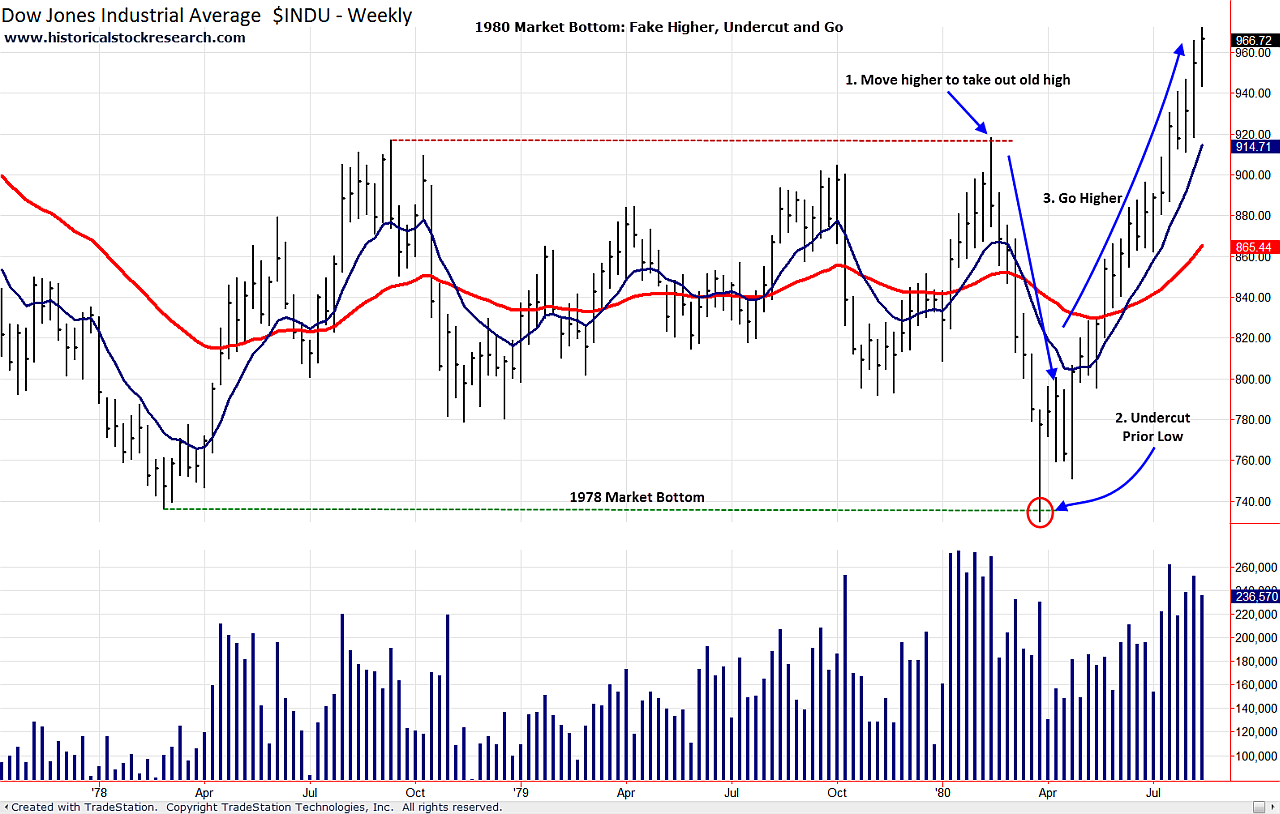Click the 800.00 price axis label
Image resolution: width=1280 pixels, height=814 pixels.
pos(1253,379)
